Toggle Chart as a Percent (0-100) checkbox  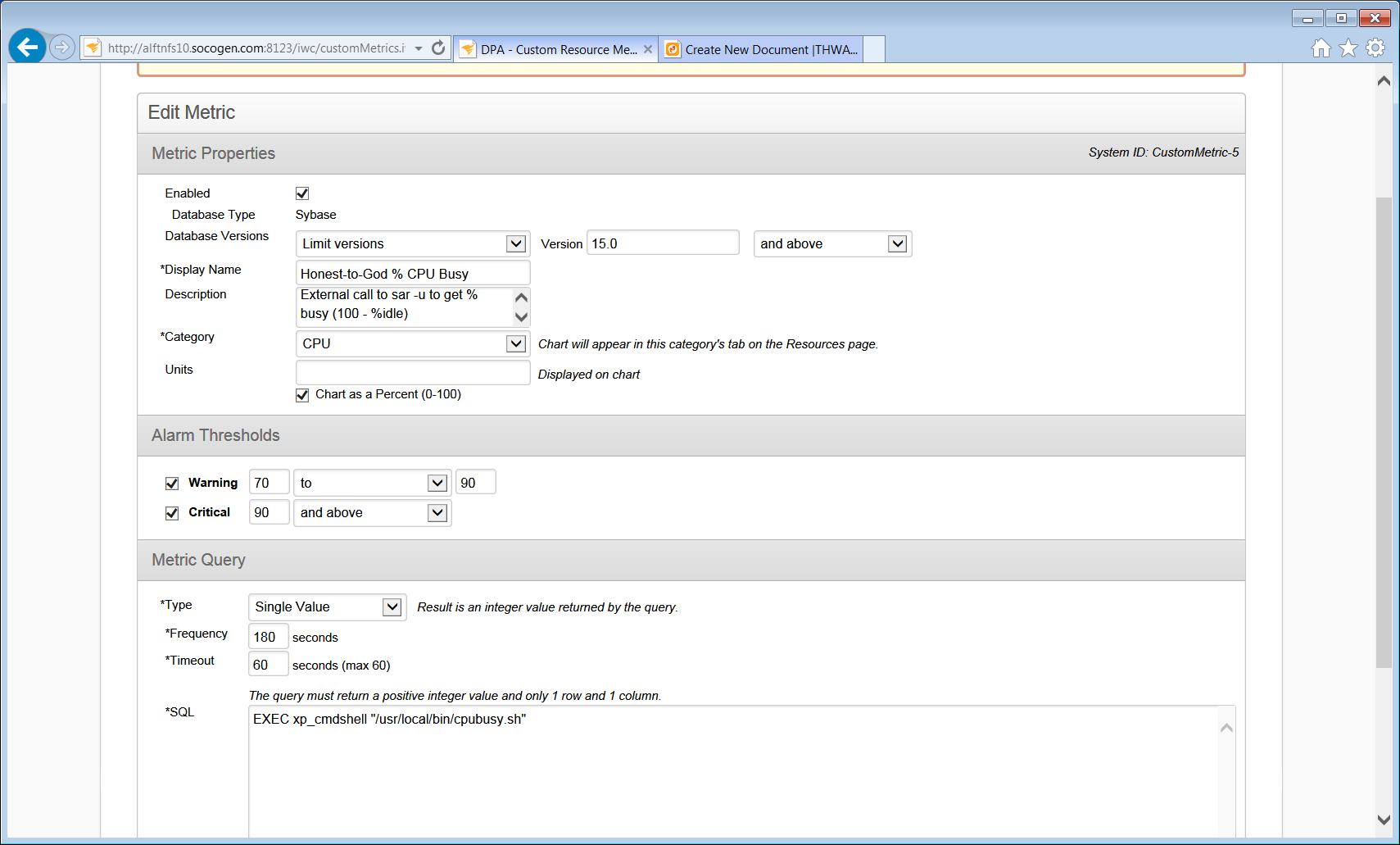tap(302, 395)
